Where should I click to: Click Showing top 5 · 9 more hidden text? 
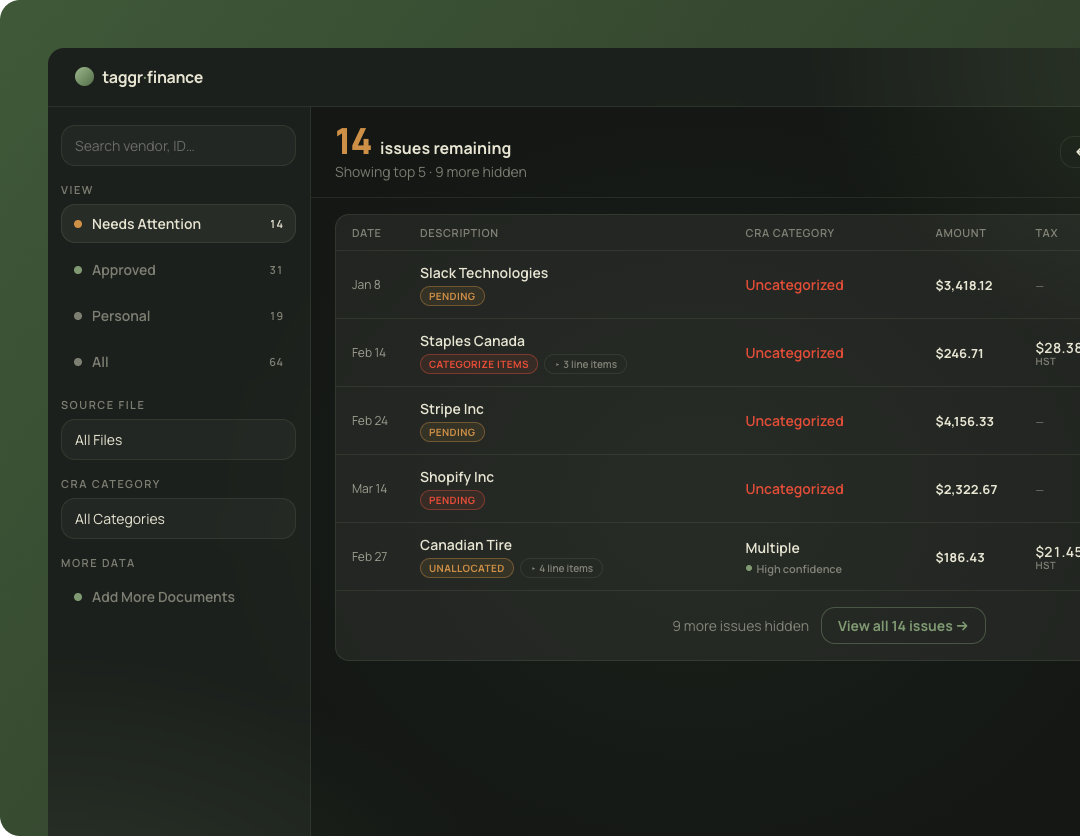click(x=430, y=172)
